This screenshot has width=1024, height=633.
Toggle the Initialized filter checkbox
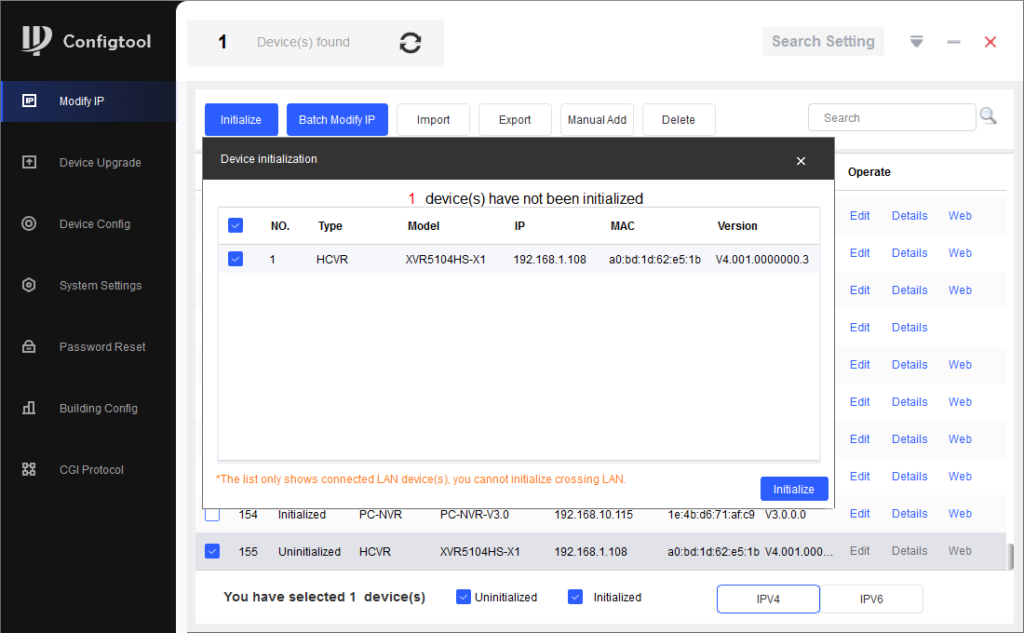coord(575,597)
